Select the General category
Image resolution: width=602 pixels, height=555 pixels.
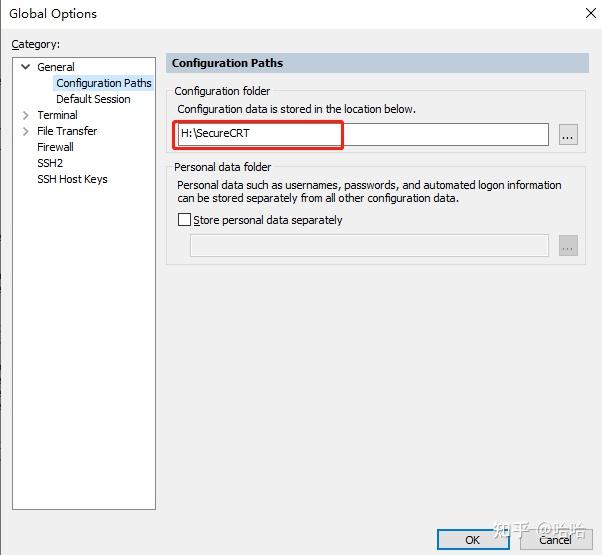(56, 67)
